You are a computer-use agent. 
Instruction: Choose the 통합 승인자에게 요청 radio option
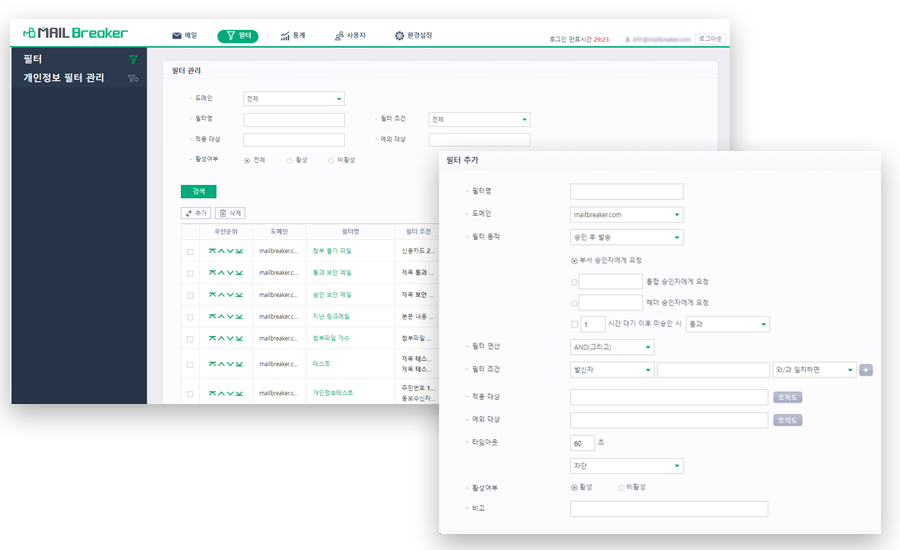[574, 282]
